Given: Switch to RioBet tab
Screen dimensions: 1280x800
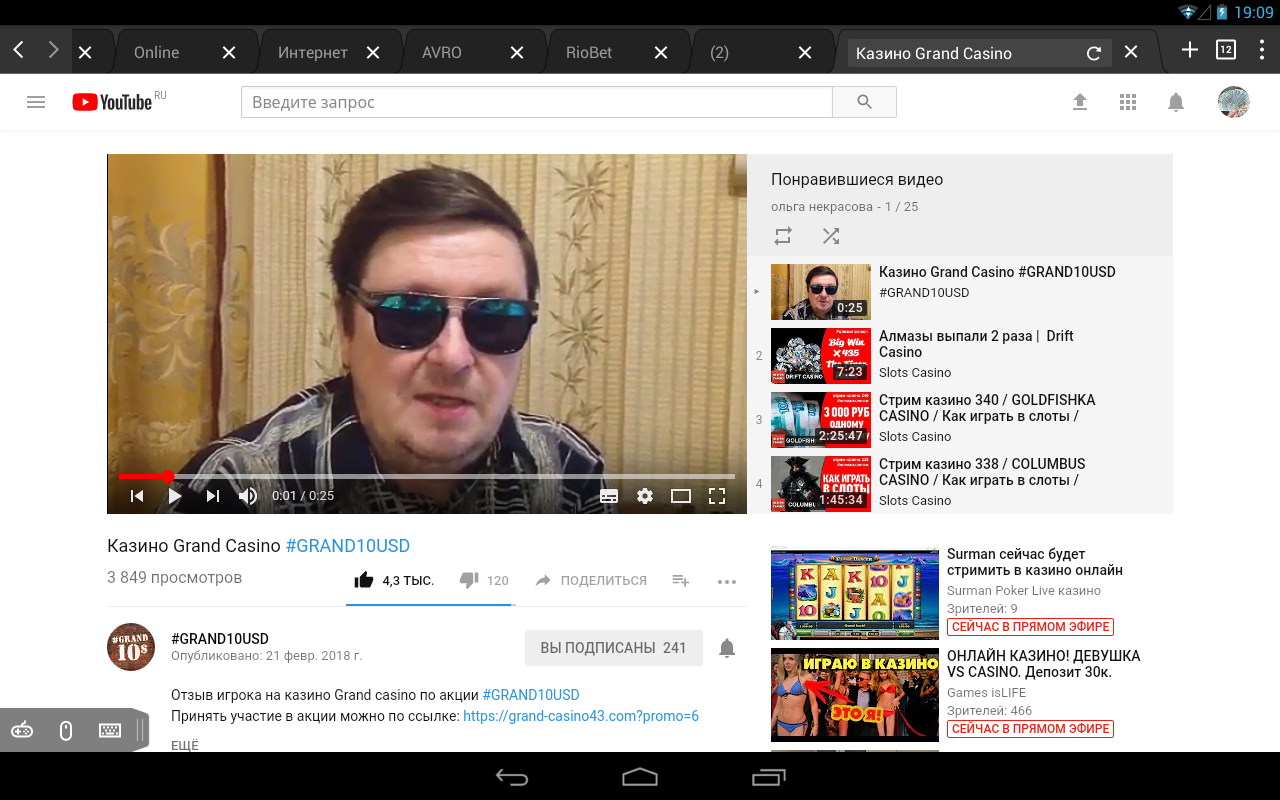Looking at the screenshot, I should [x=589, y=53].
